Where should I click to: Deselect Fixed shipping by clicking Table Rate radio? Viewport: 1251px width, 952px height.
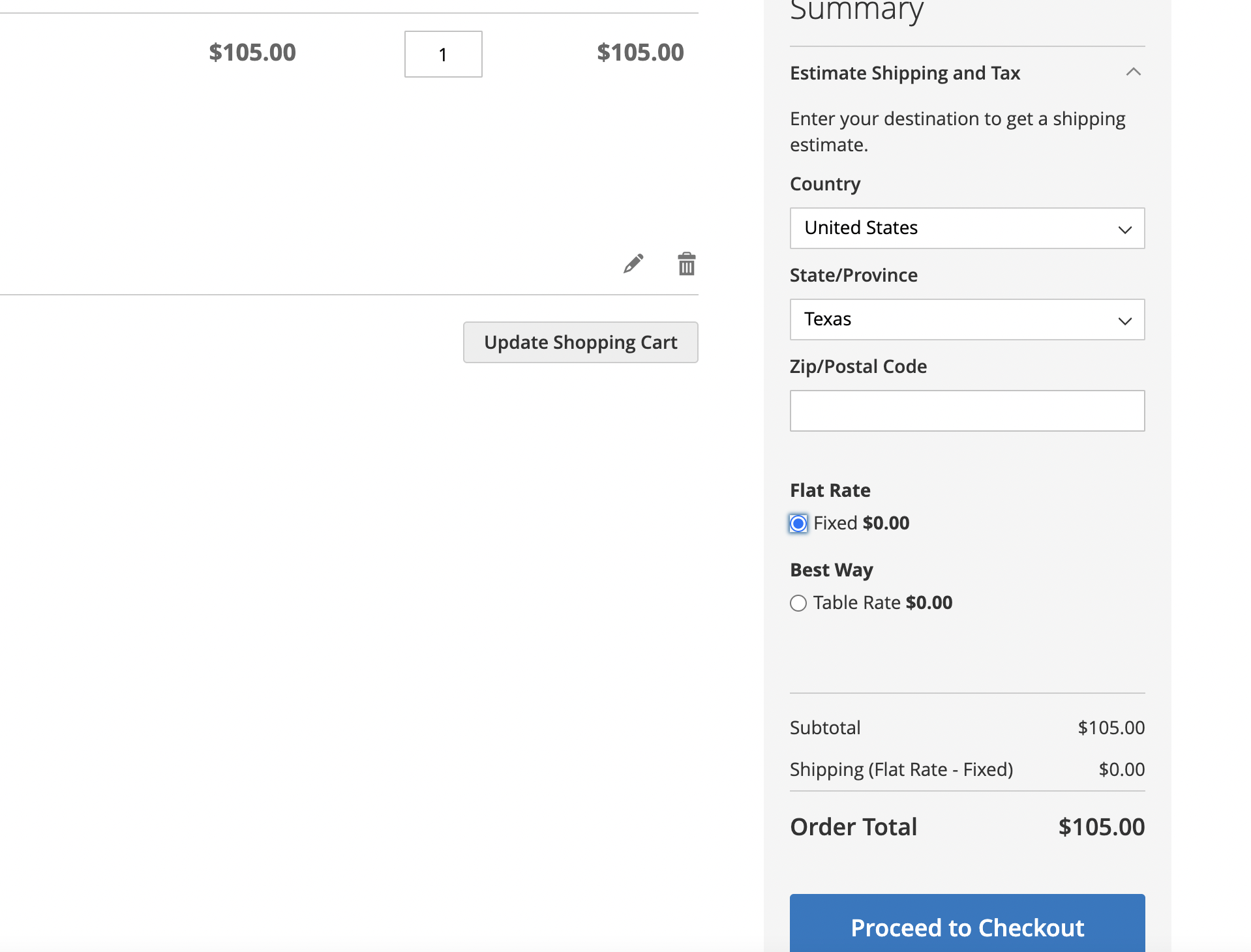(798, 603)
